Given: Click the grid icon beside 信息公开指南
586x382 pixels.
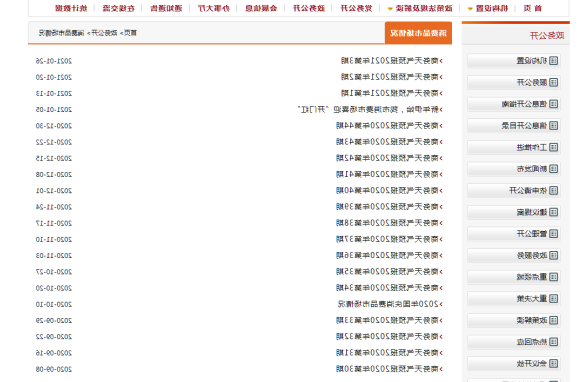Looking at the screenshot, I should click(x=553, y=104).
